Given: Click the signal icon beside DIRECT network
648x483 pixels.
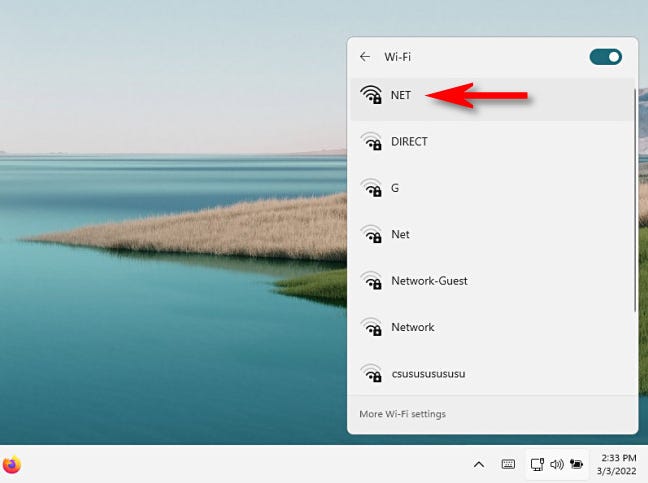Looking at the screenshot, I should (371, 141).
